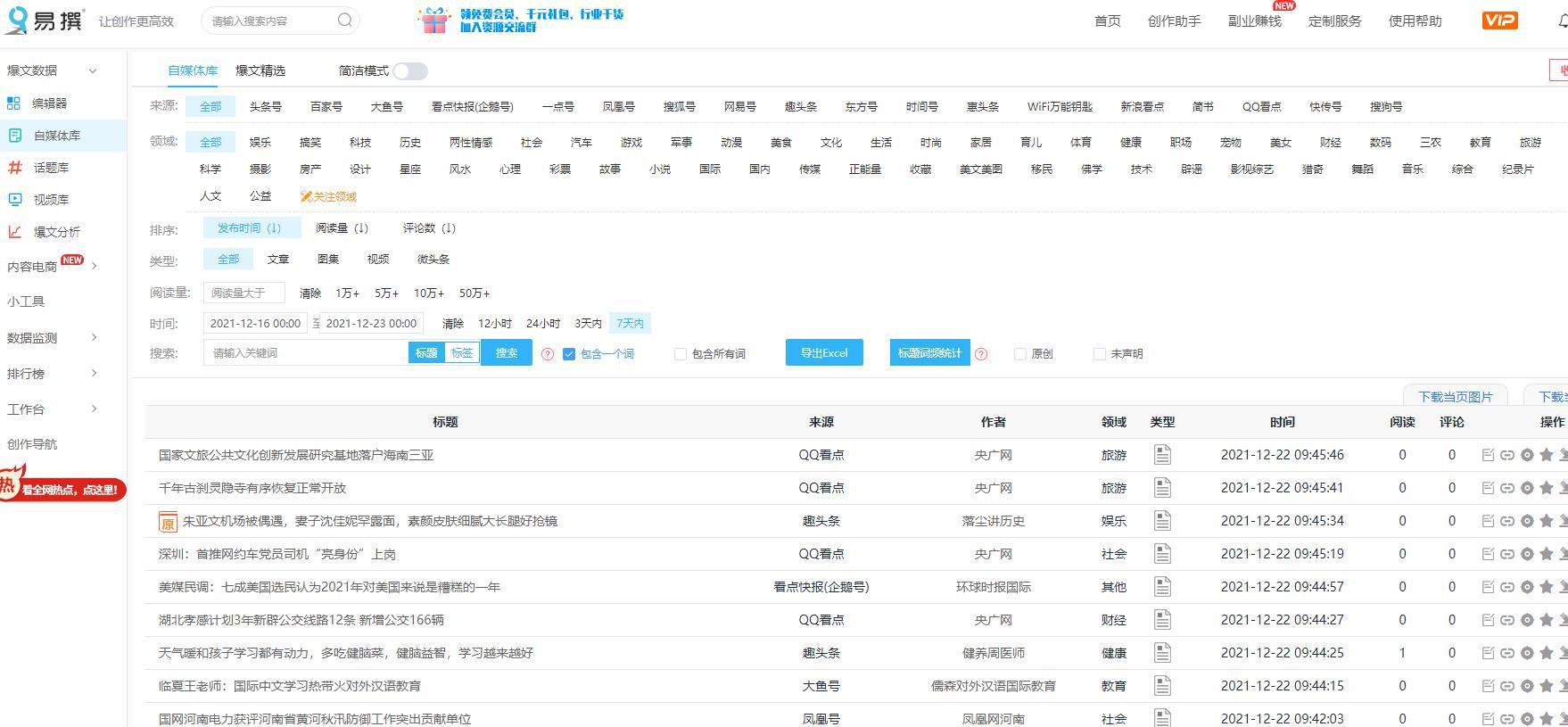Enable the 包含所有词 checkbox
This screenshot has height=727, width=1568.
pyautogui.click(x=681, y=354)
